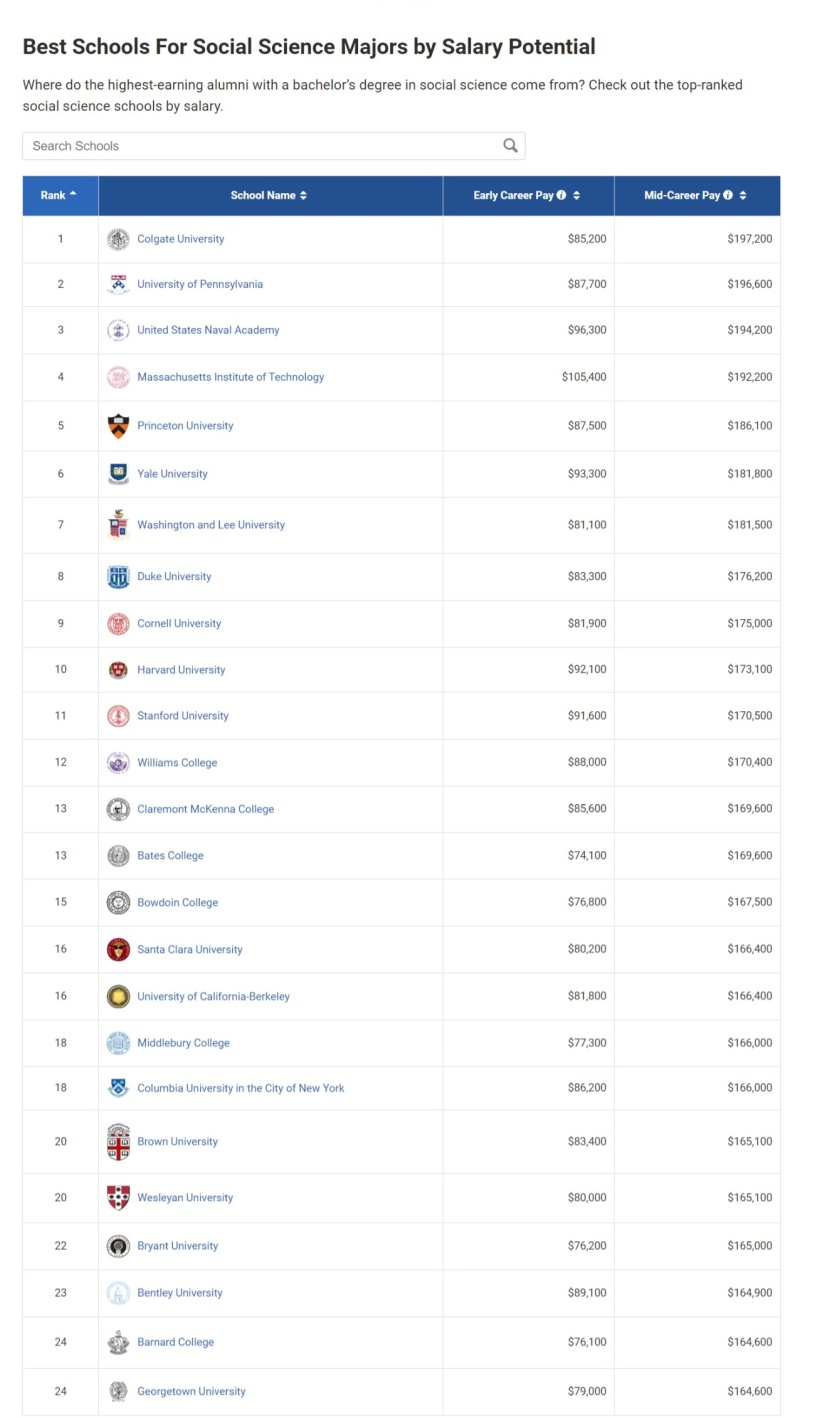Image resolution: width=814 pixels, height=1418 pixels.
Task: Click the Santa Clara University logo
Action: click(x=118, y=950)
